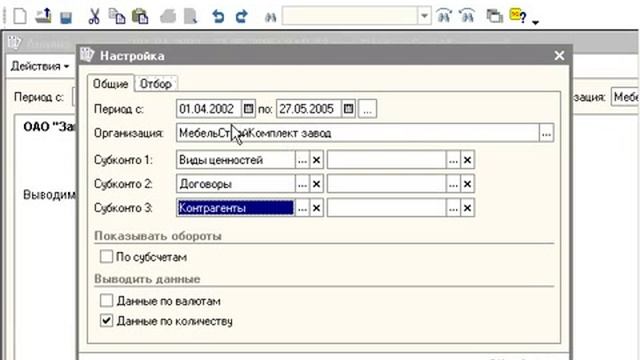The width and height of the screenshot is (640, 360).
Task: Switch to the Отбор tab
Action: pos(156,84)
